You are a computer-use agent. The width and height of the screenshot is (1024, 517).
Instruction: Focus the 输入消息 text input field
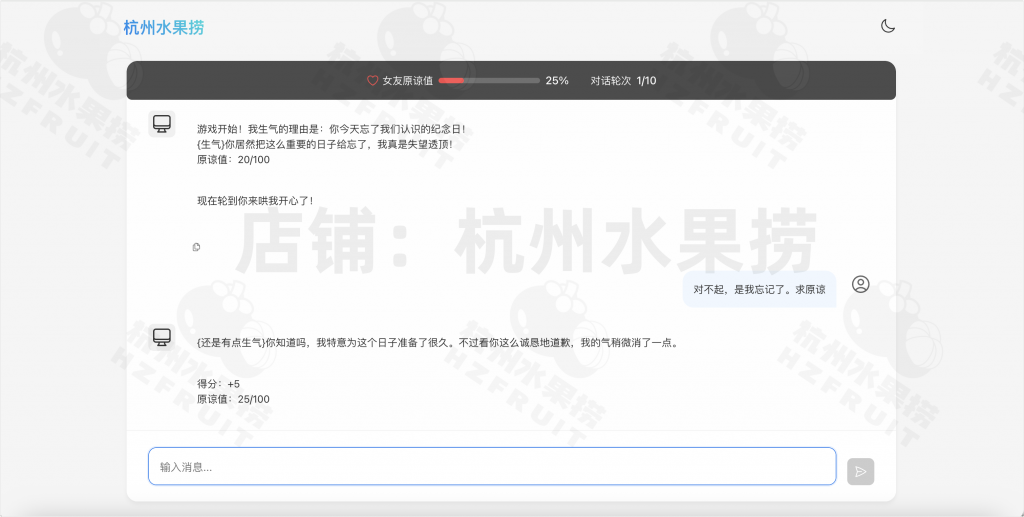click(x=491, y=466)
